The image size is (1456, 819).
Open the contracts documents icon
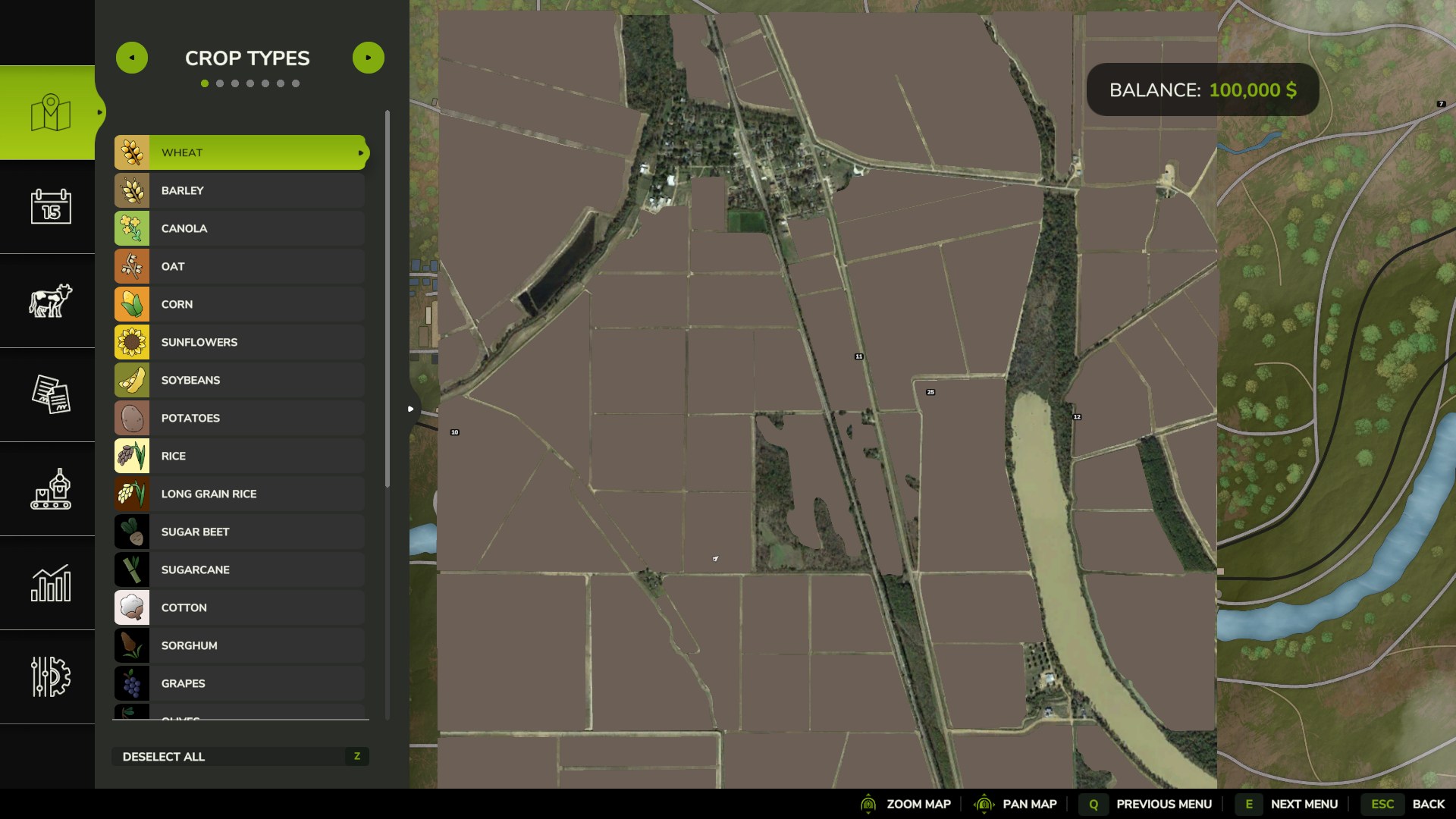point(51,394)
